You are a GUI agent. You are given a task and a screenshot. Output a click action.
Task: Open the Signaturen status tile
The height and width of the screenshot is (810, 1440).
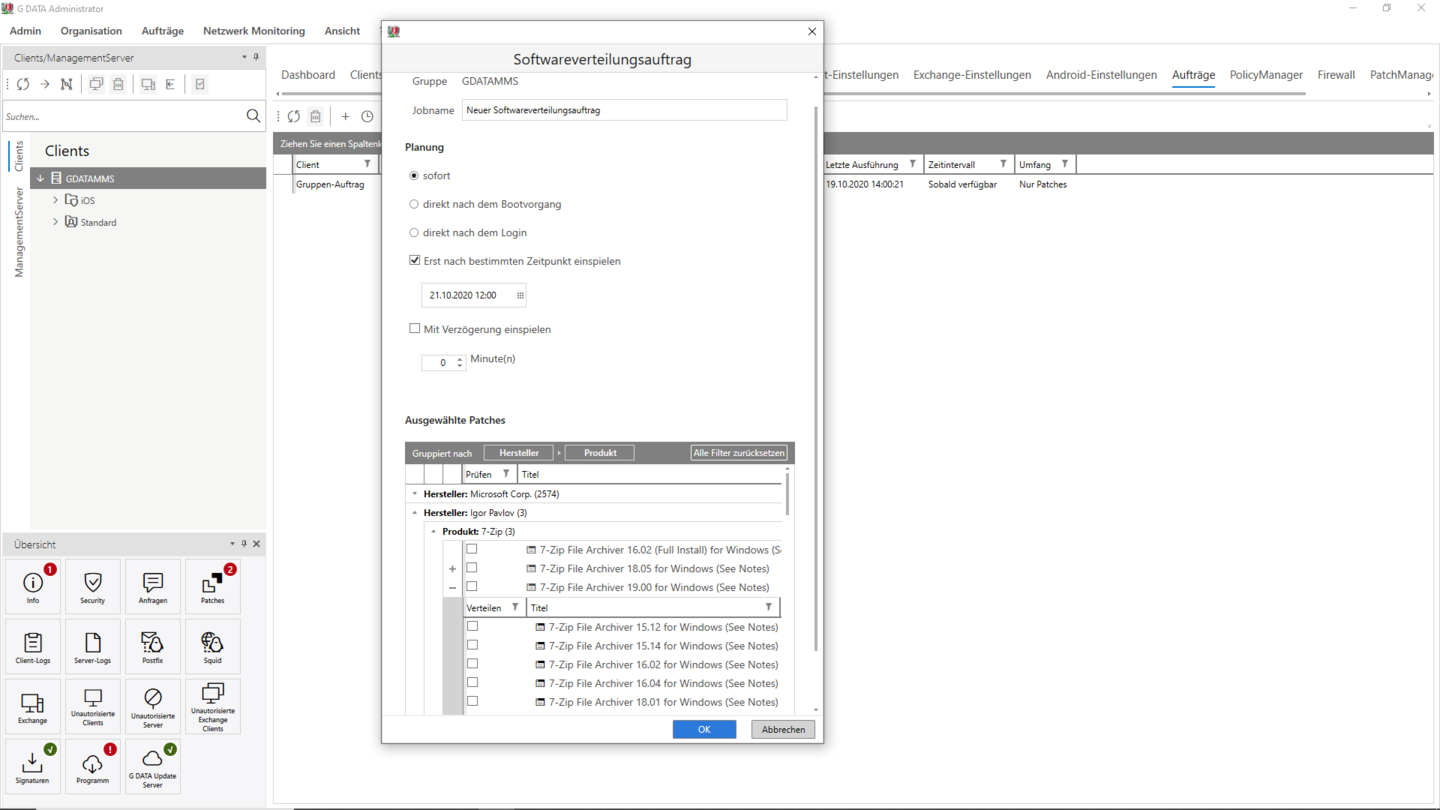tap(32, 766)
